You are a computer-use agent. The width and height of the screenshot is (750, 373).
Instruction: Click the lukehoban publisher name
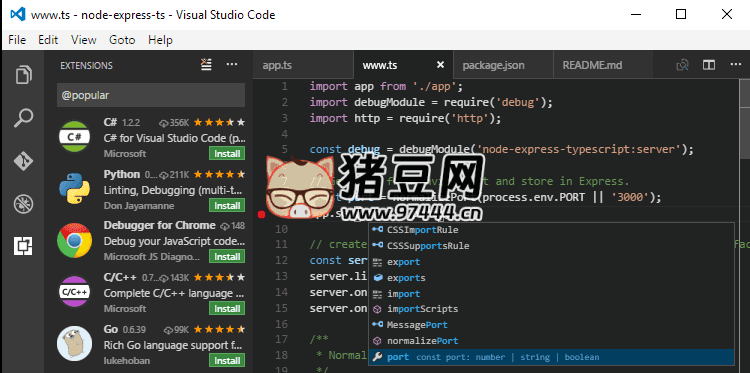pos(127,360)
